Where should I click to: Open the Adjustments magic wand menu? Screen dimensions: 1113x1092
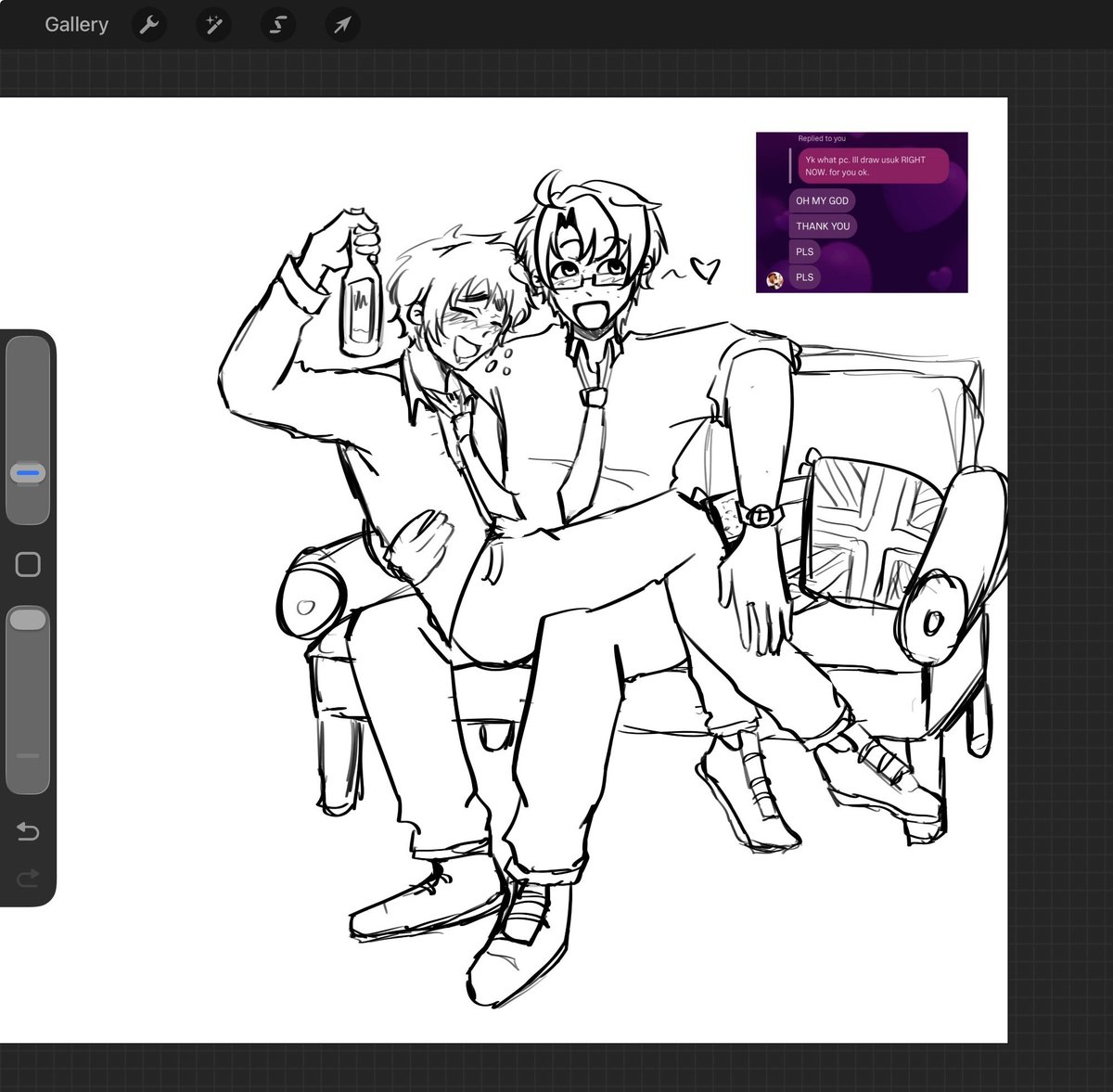(x=213, y=24)
